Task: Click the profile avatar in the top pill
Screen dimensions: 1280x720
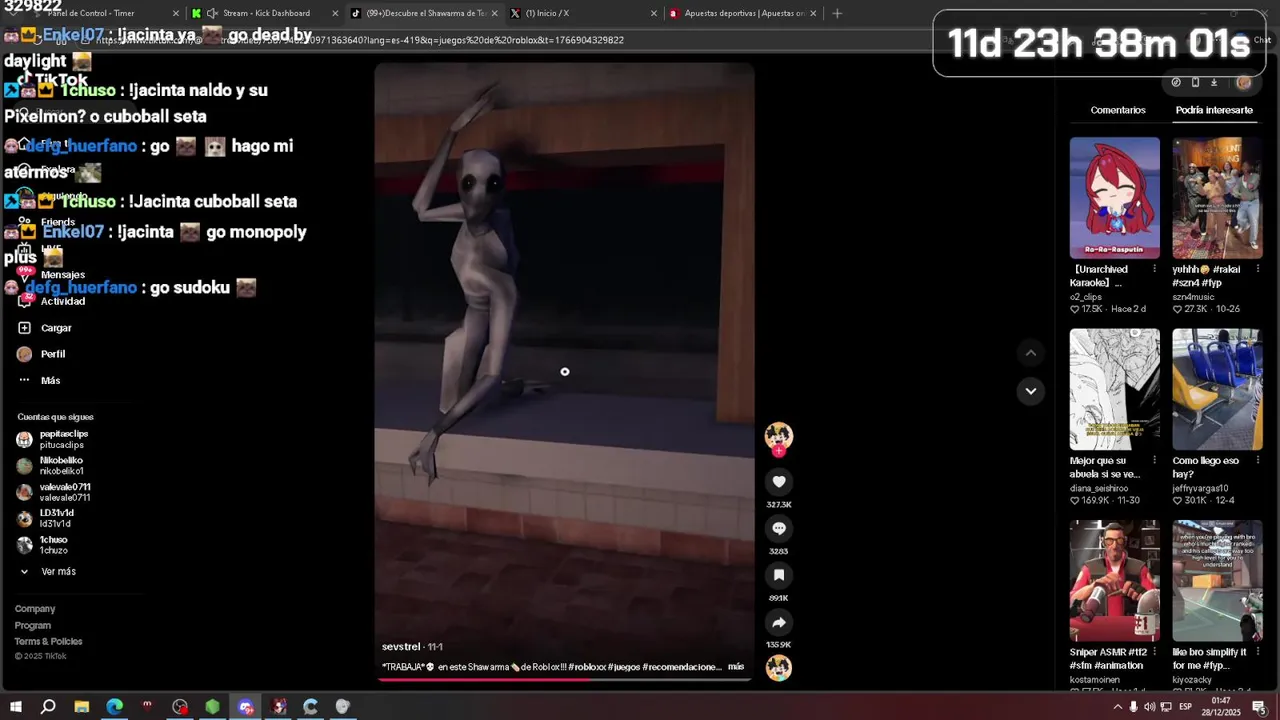Action: 1244,83
